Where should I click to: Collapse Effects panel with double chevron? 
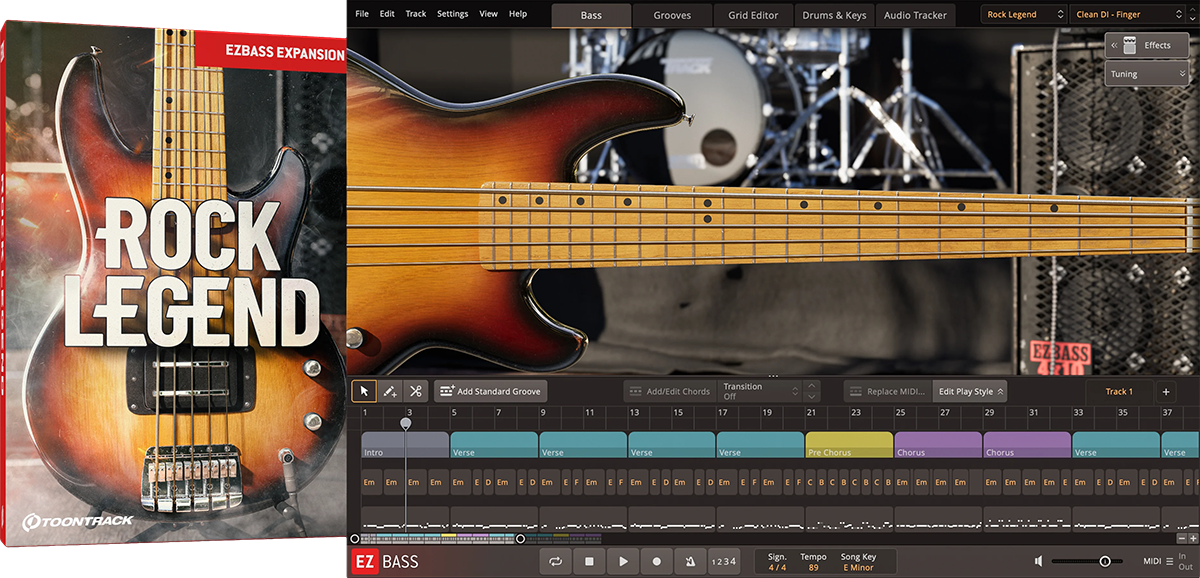point(1113,45)
